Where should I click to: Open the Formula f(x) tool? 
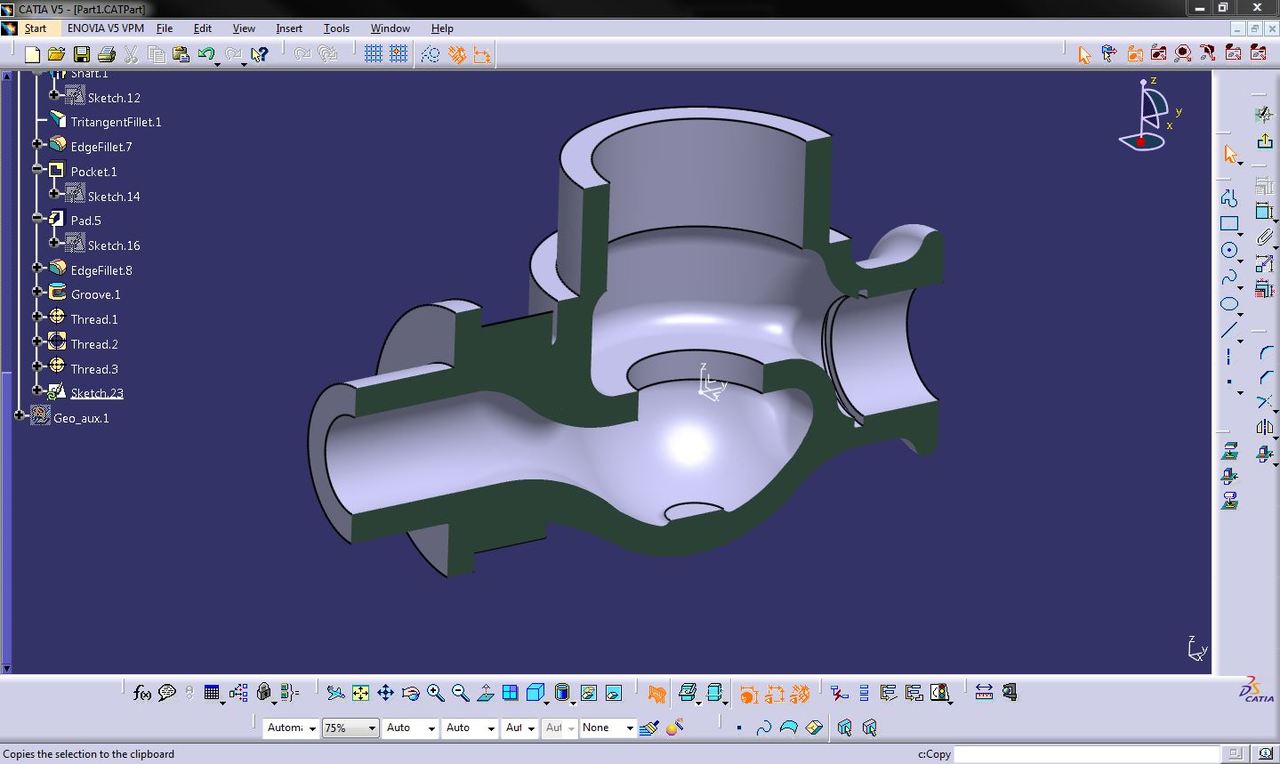[142, 692]
